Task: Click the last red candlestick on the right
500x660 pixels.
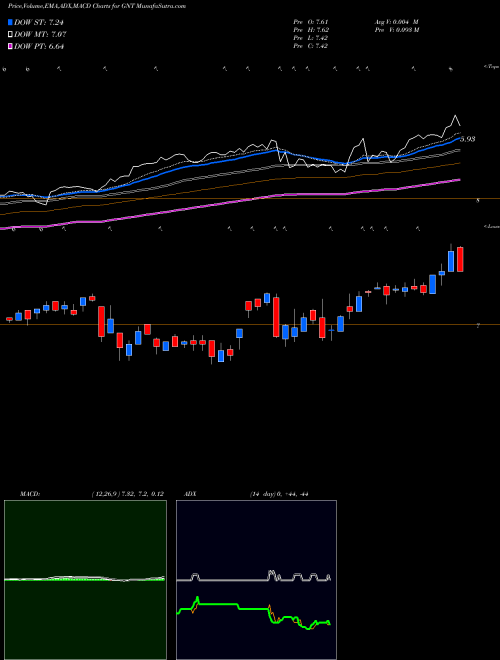Action: point(460,259)
